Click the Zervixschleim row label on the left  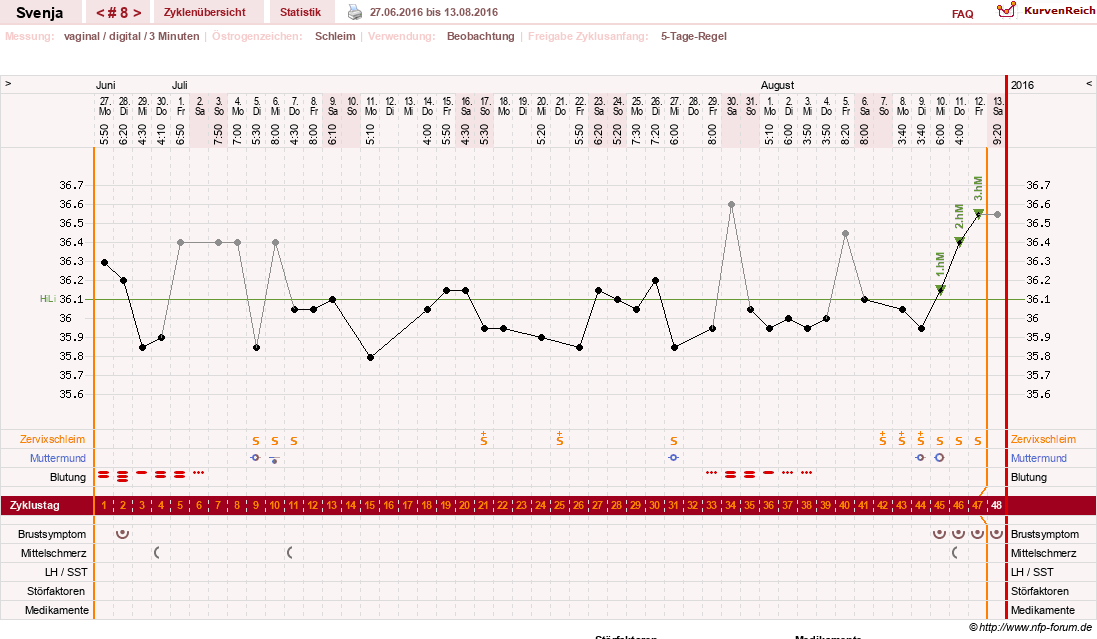click(x=52, y=440)
